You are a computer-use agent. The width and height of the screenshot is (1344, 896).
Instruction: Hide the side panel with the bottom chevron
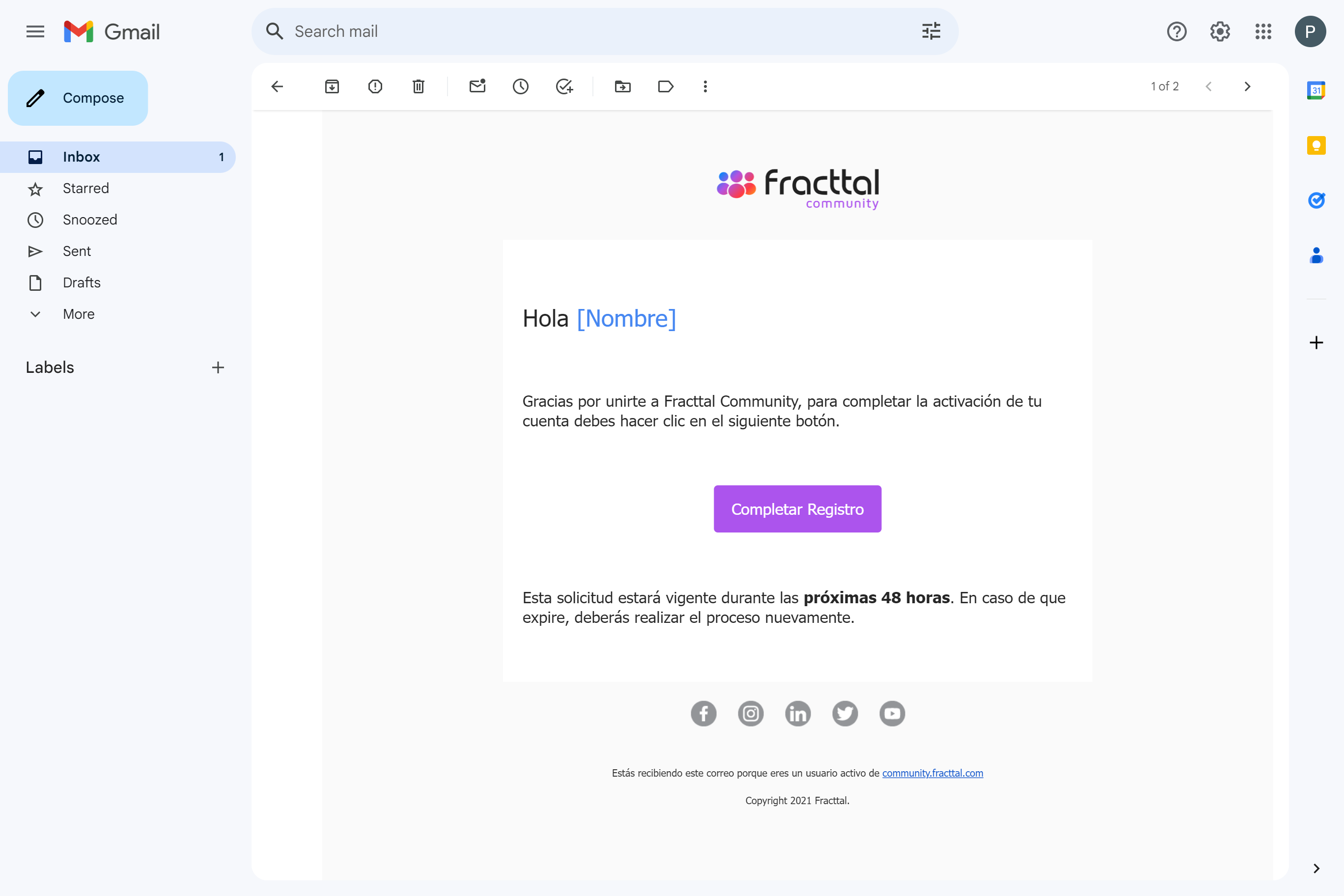point(1316,868)
